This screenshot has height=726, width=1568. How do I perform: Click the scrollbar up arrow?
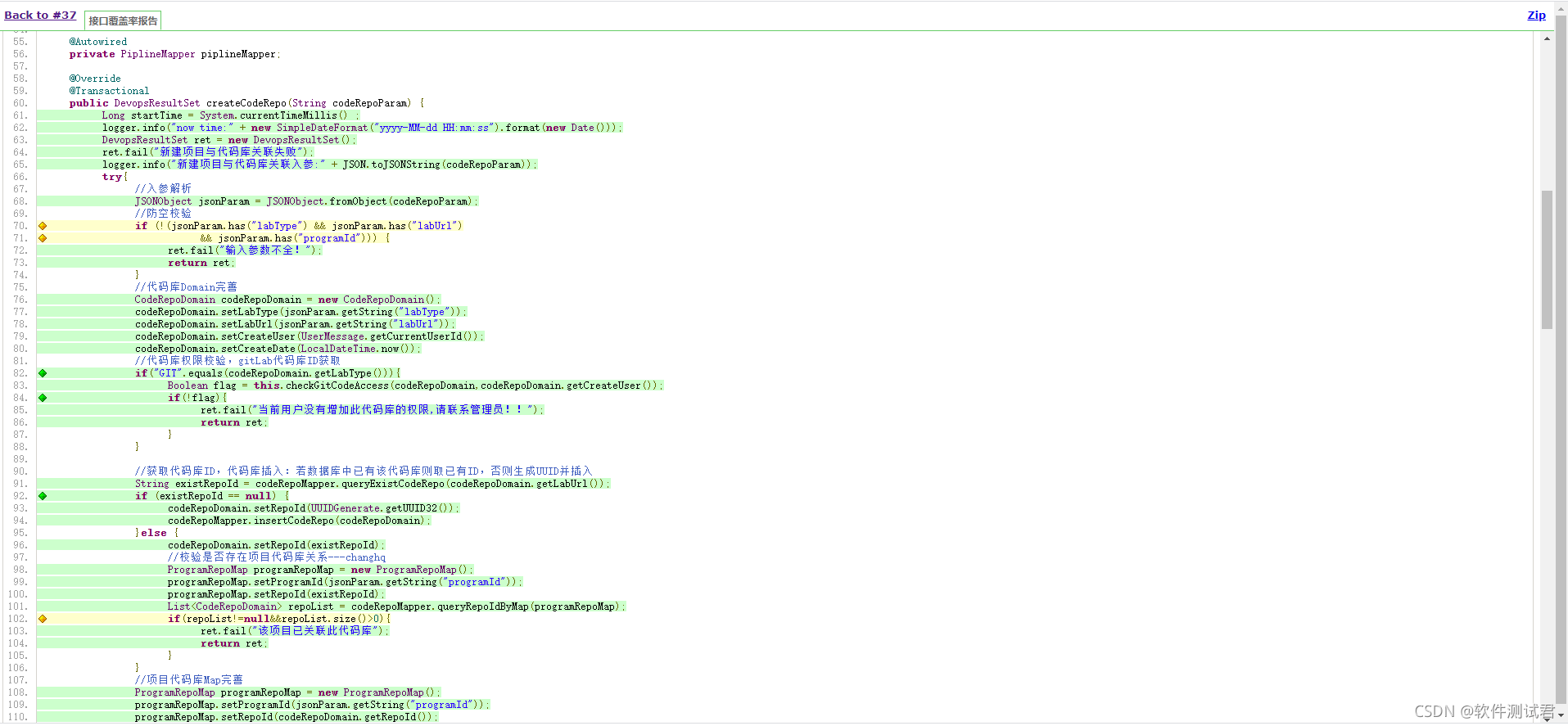pos(1547,38)
